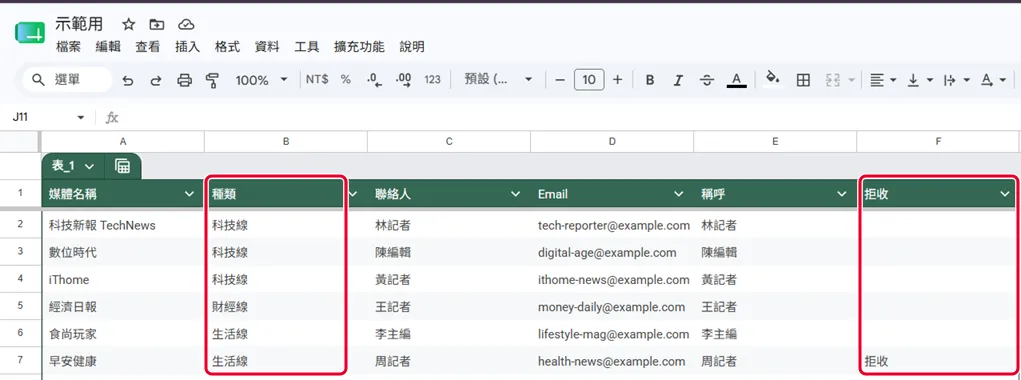Screen dimensions: 1021x380
Task: Open the 擴充功能 menu
Action: [359, 47]
